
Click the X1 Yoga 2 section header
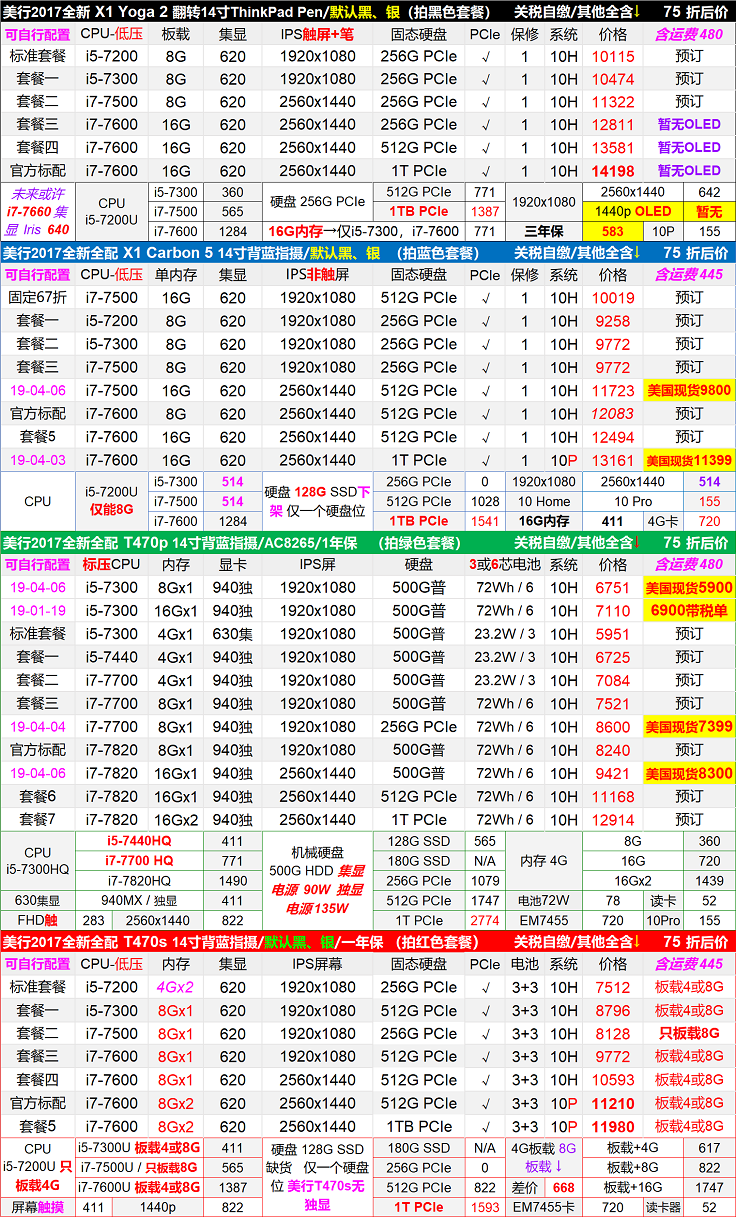pyautogui.click(x=368, y=12)
